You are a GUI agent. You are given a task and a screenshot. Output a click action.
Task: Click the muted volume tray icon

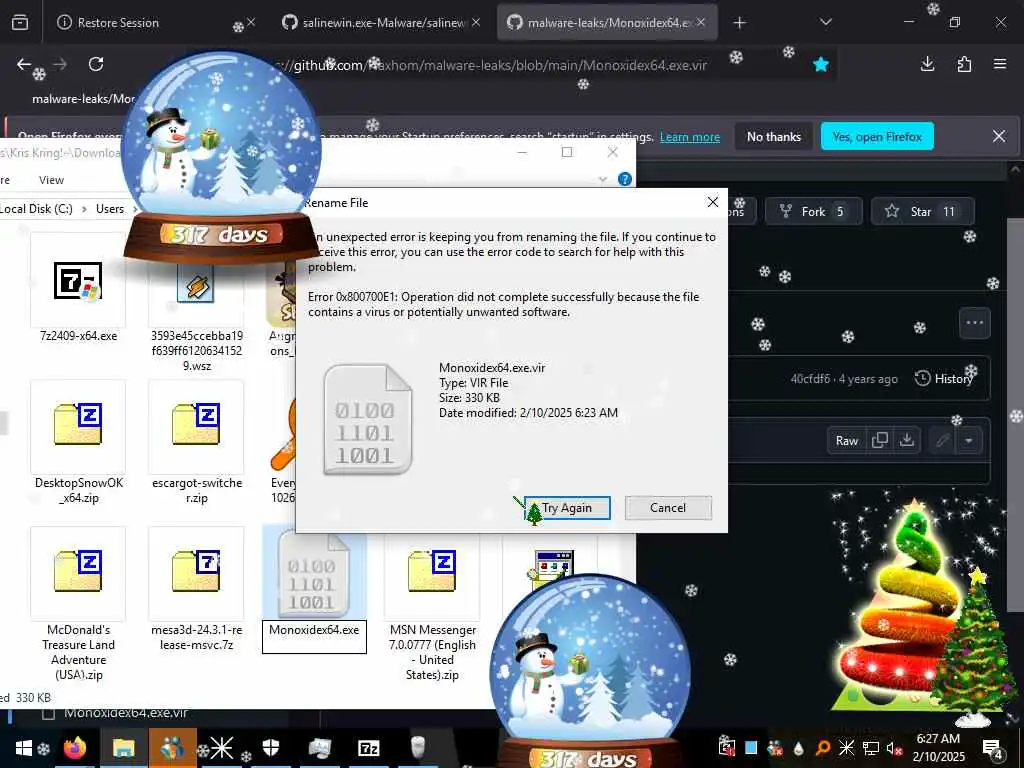point(894,748)
